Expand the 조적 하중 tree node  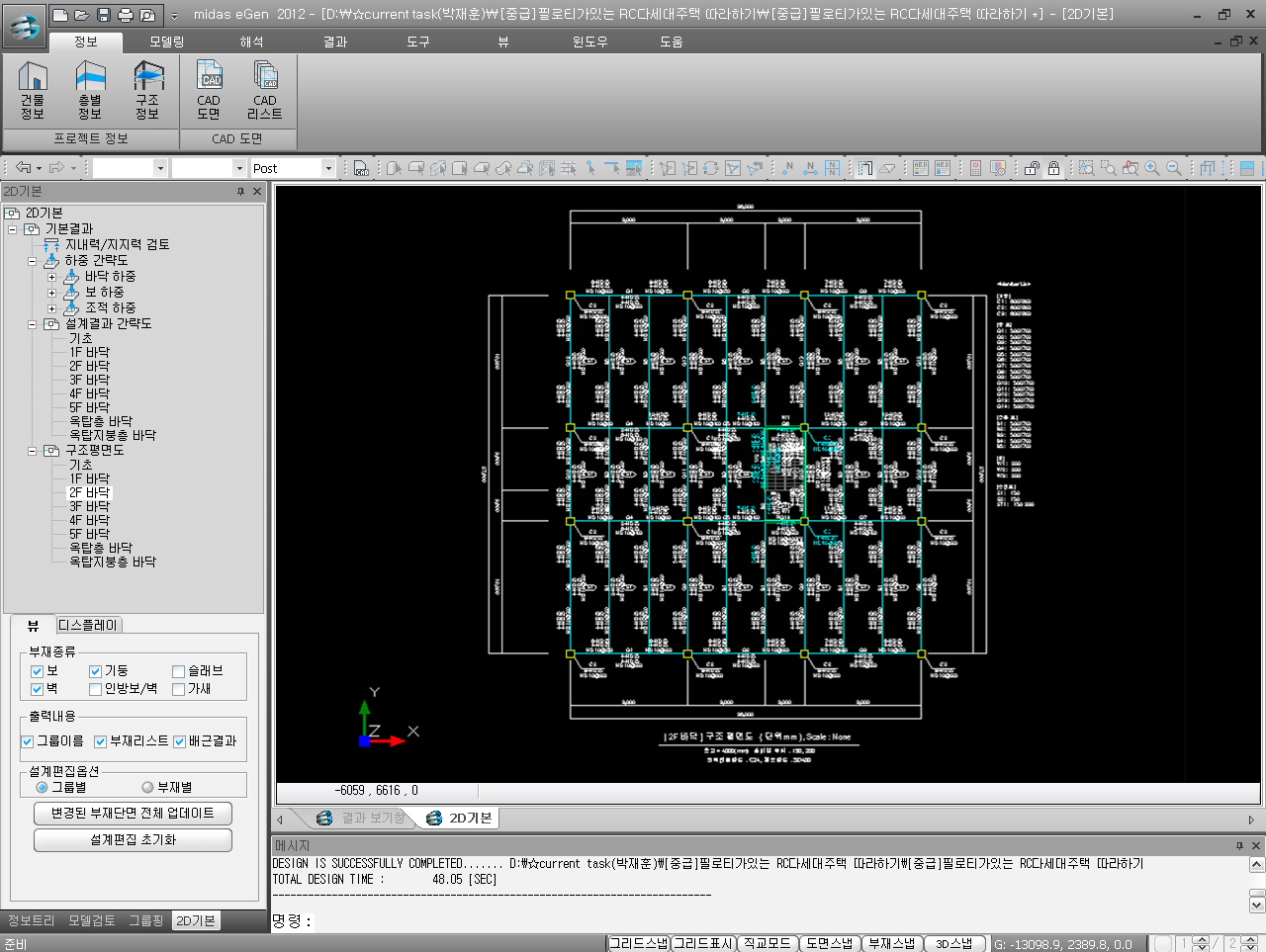(x=51, y=308)
